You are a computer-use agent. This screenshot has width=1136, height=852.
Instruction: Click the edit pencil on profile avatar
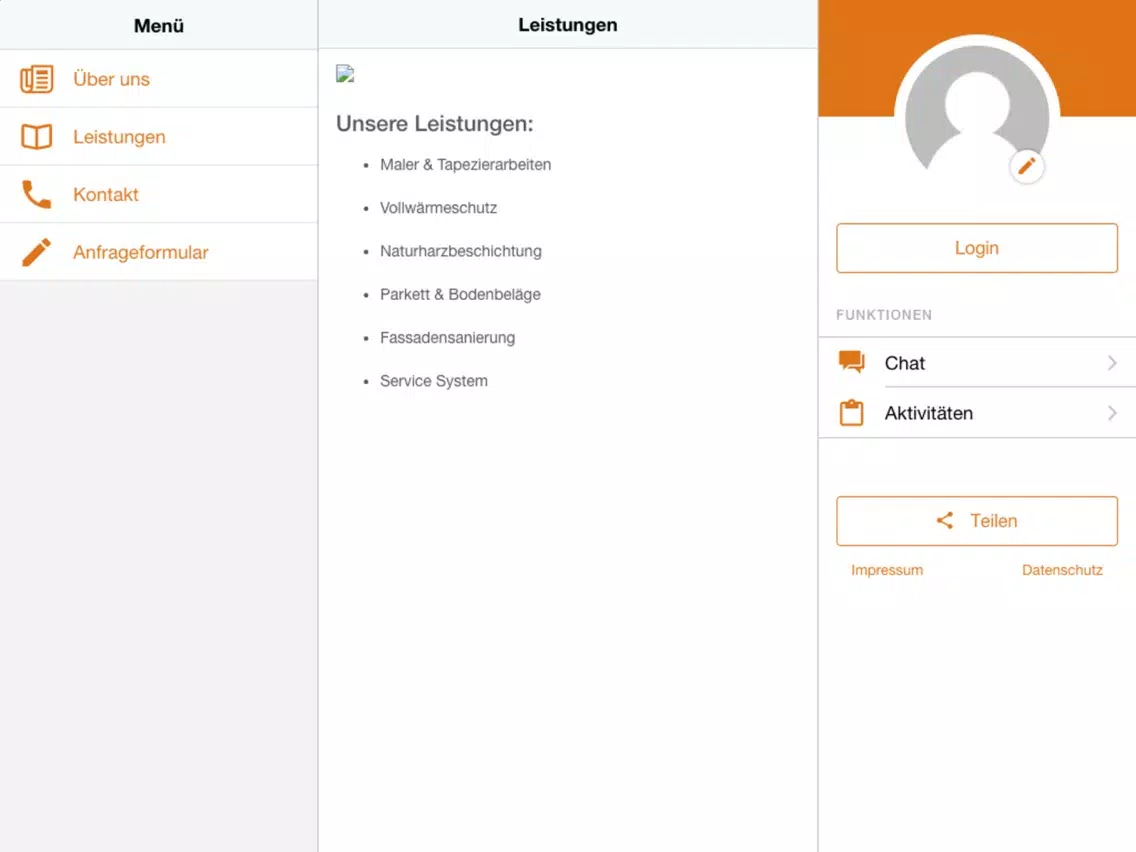[1027, 167]
